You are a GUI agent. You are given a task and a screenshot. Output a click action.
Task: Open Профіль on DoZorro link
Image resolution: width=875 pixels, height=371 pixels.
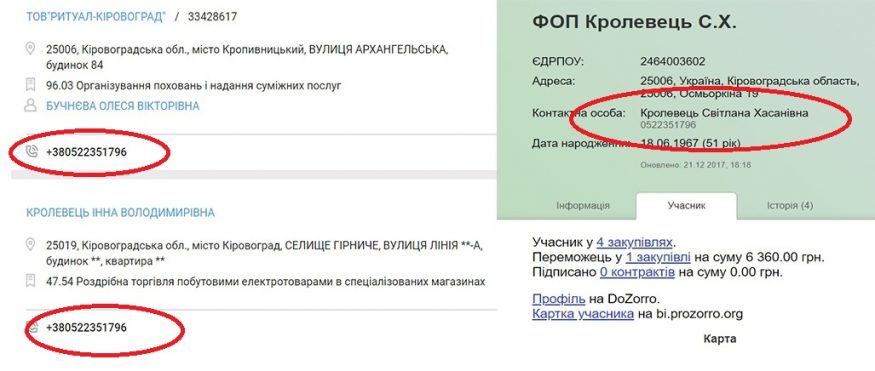559,299
